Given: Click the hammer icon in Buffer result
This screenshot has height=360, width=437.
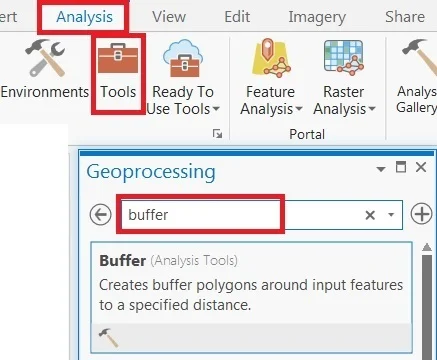Looking at the screenshot, I should point(109,337).
